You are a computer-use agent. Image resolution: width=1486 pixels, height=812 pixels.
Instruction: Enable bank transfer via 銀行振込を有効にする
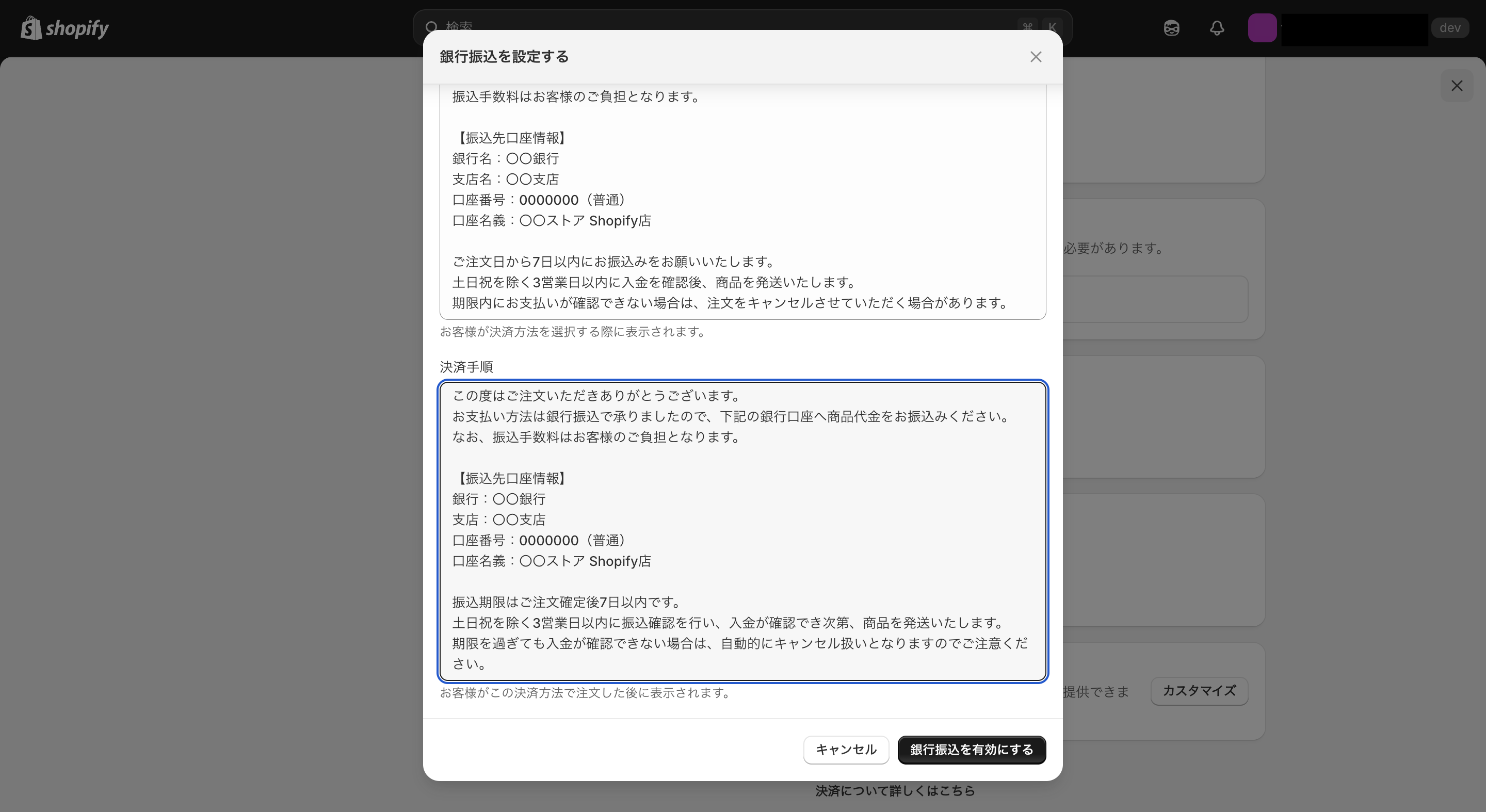(972, 750)
